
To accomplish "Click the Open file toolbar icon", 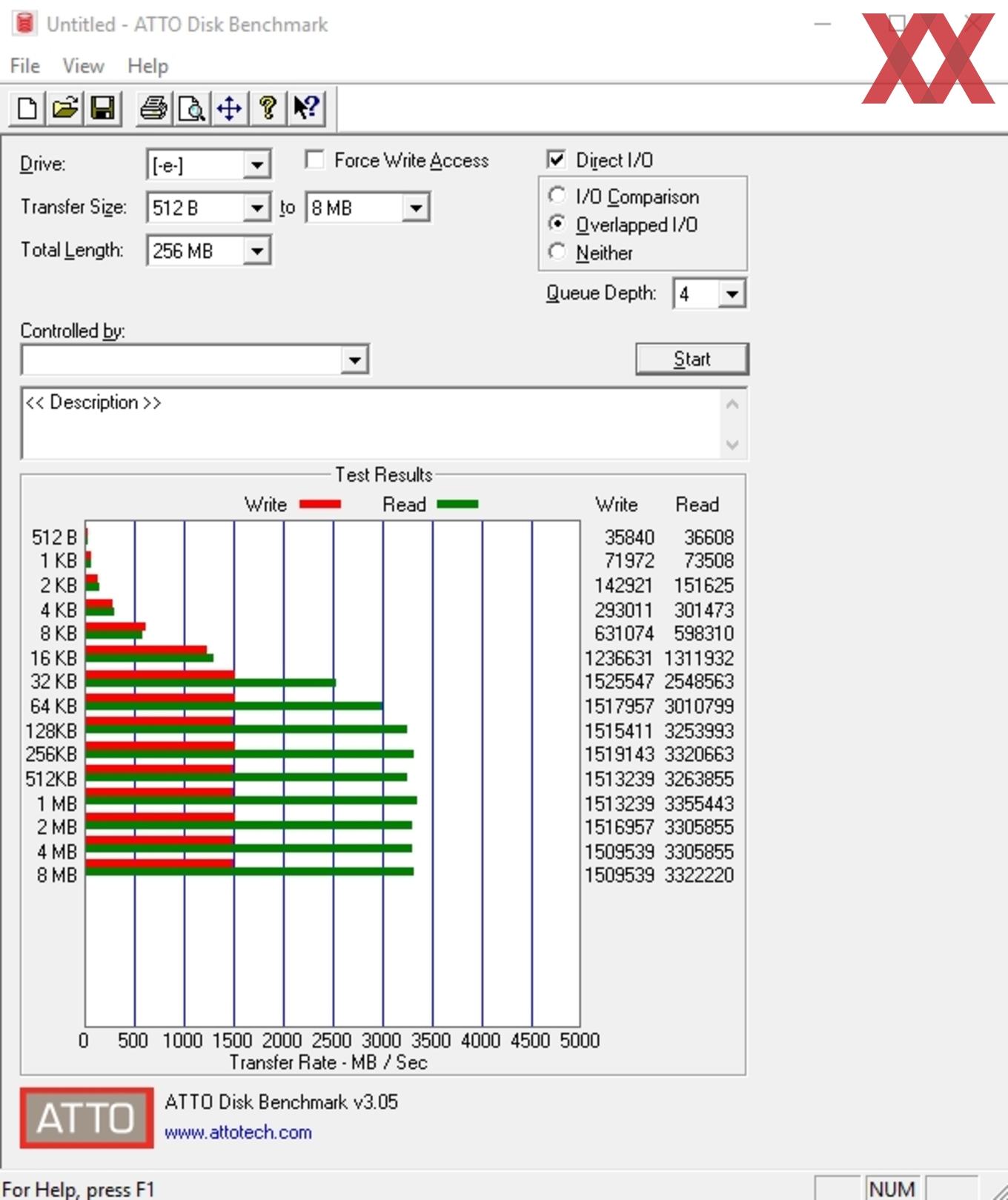I will pos(65,109).
